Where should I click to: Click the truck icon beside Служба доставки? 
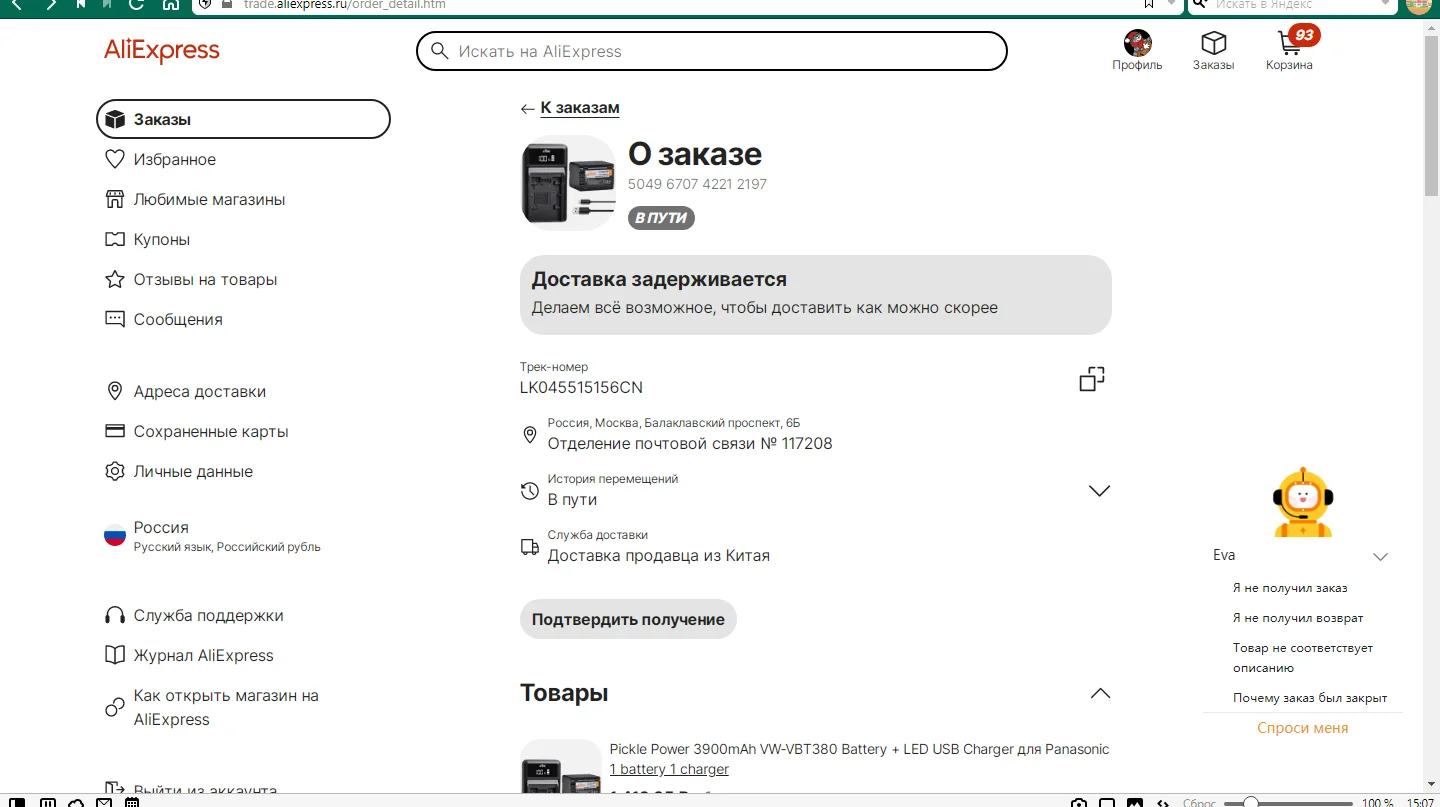pyautogui.click(x=530, y=547)
